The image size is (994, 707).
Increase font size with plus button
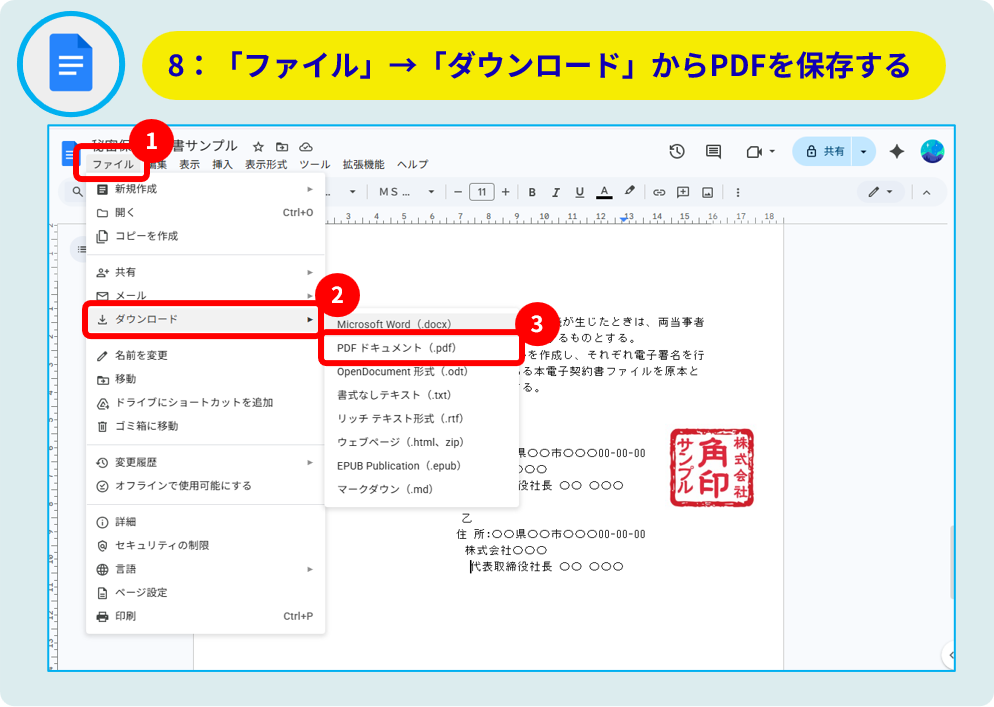tap(505, 192)
